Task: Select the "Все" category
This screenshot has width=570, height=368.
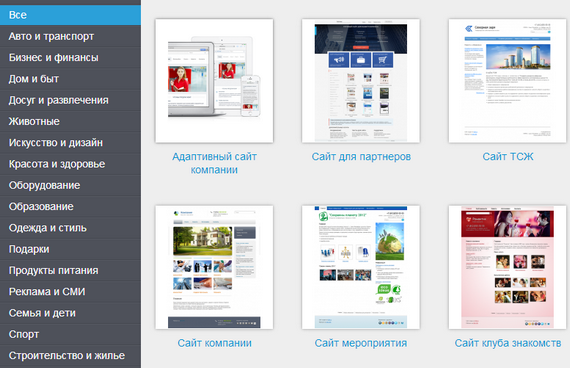Action: (70, 15)
